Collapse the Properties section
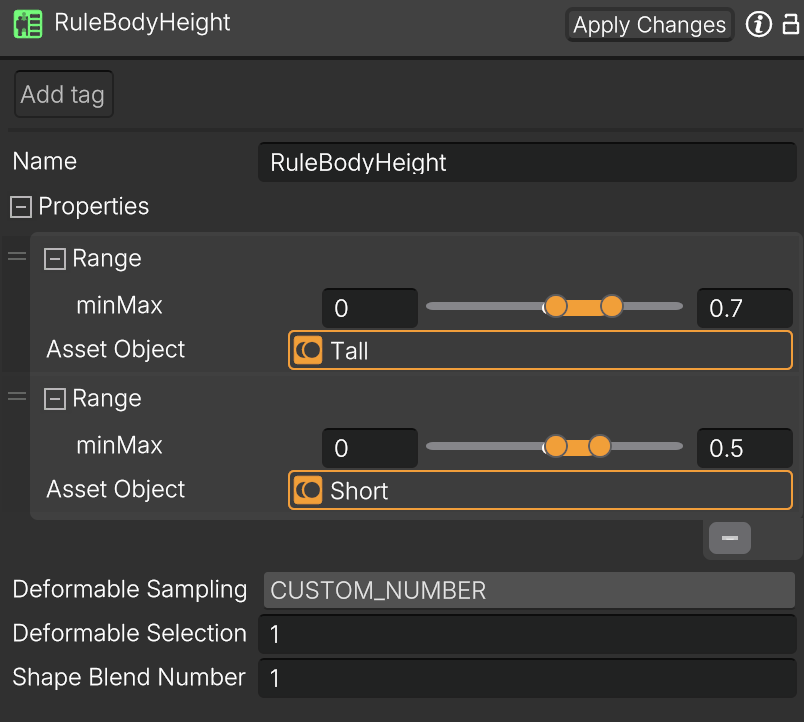This screenshot has height=722, width=804. tap(21, 207)
